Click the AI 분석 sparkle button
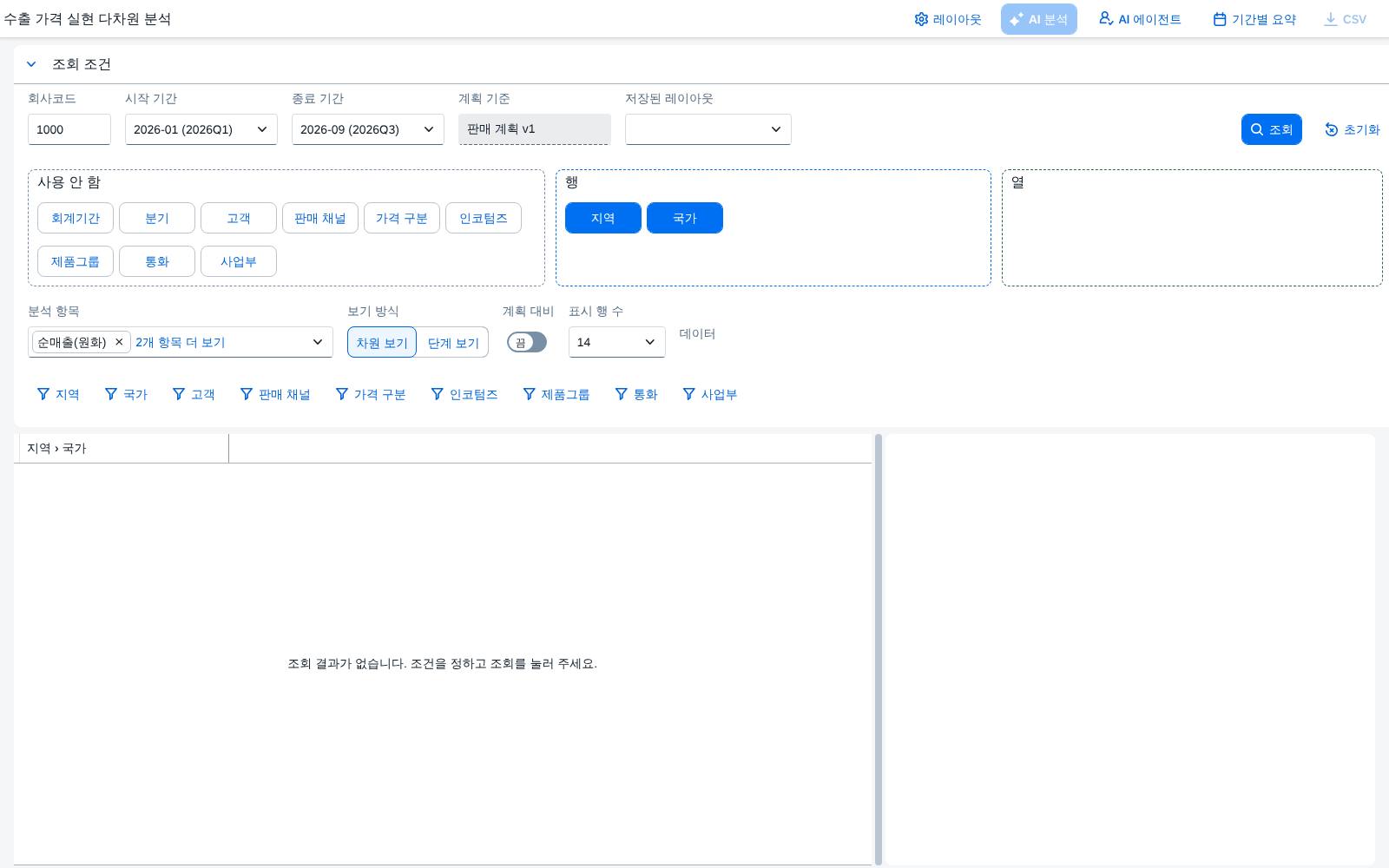The width and height of the screenshot is (1389, 868). (x=1039, y=19)
